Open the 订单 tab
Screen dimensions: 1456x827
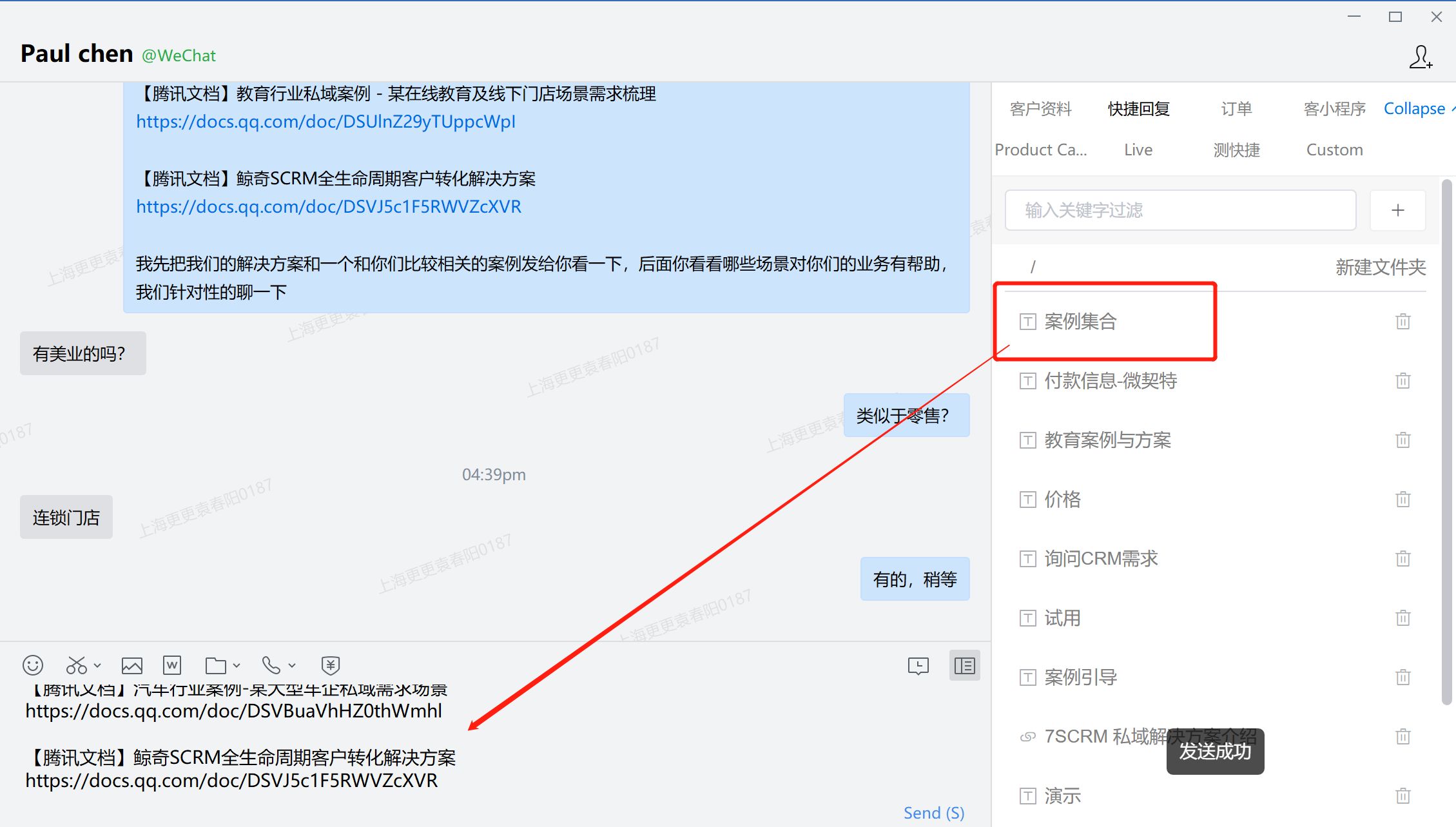[1237, 109]
